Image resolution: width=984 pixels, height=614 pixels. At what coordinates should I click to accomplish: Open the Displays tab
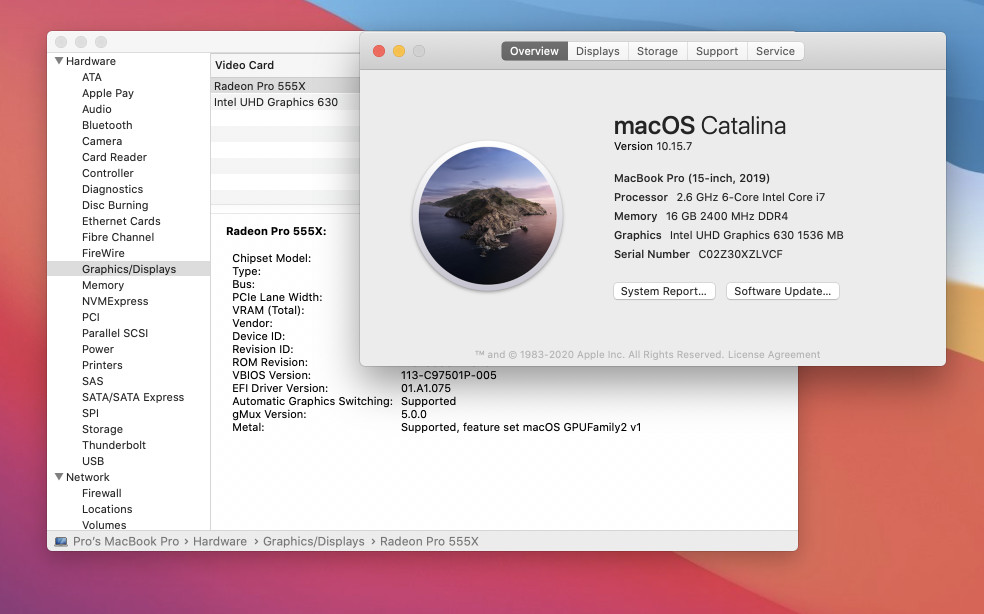pyautogui.click(x=597, y=51)
